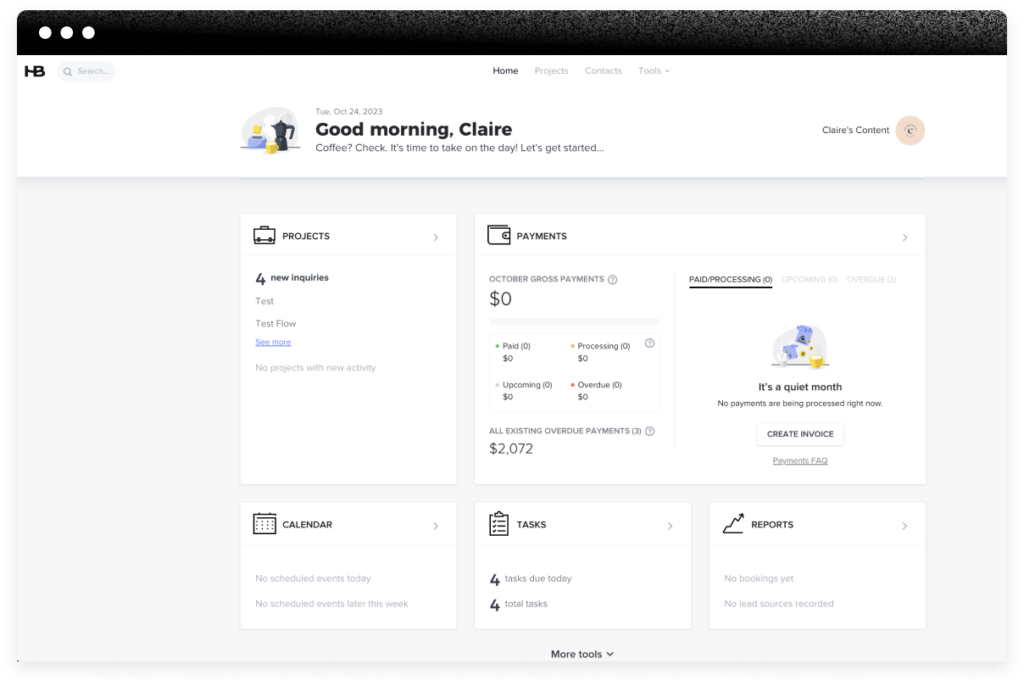The image size is (1024, 686).
Task: Click the Projects briefcase icon
Action: 264,236
